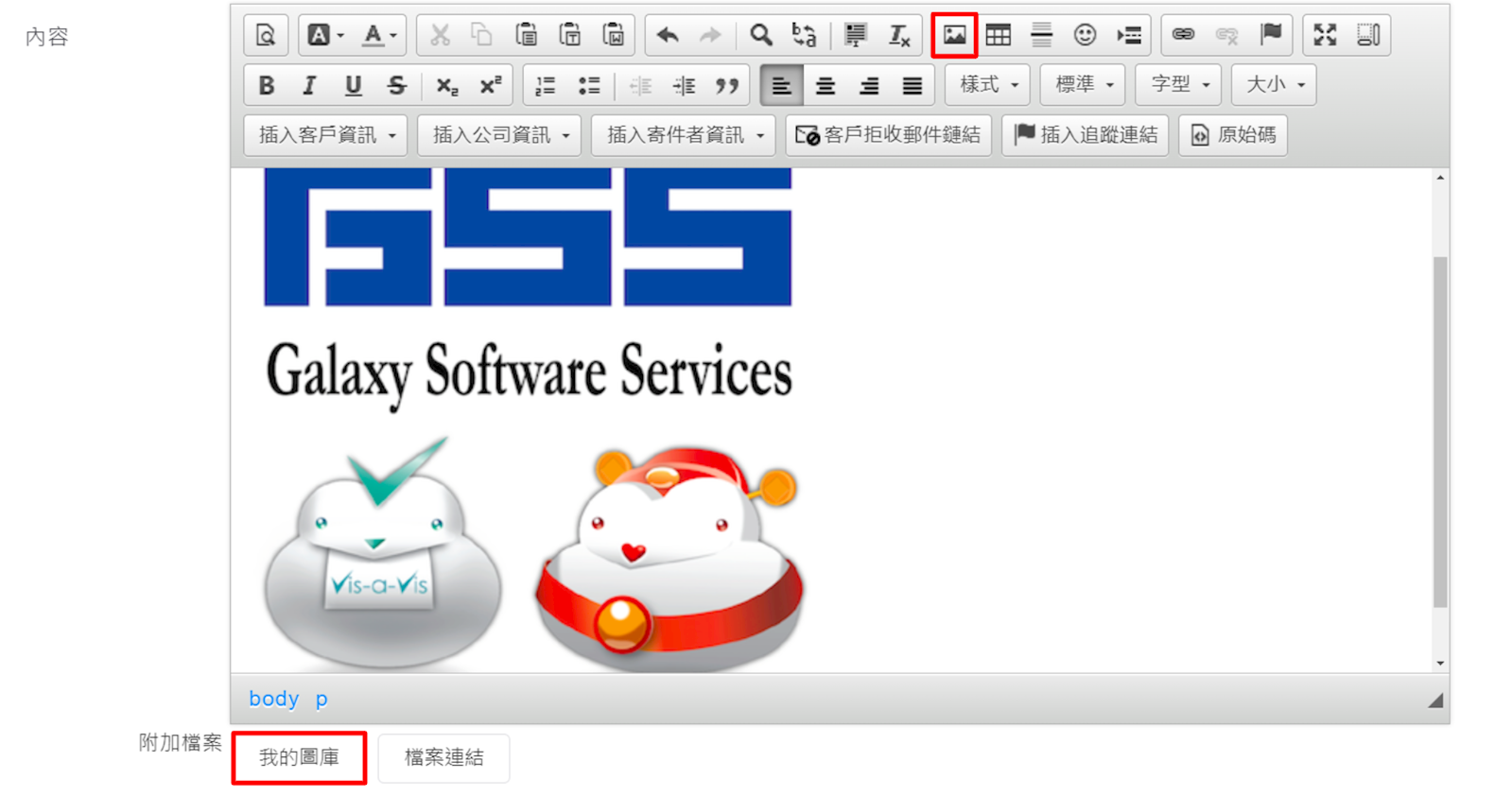Viewport: 1512px width, 796px height.
Task: Select the body element path item
Action: [x=273, y=699]
